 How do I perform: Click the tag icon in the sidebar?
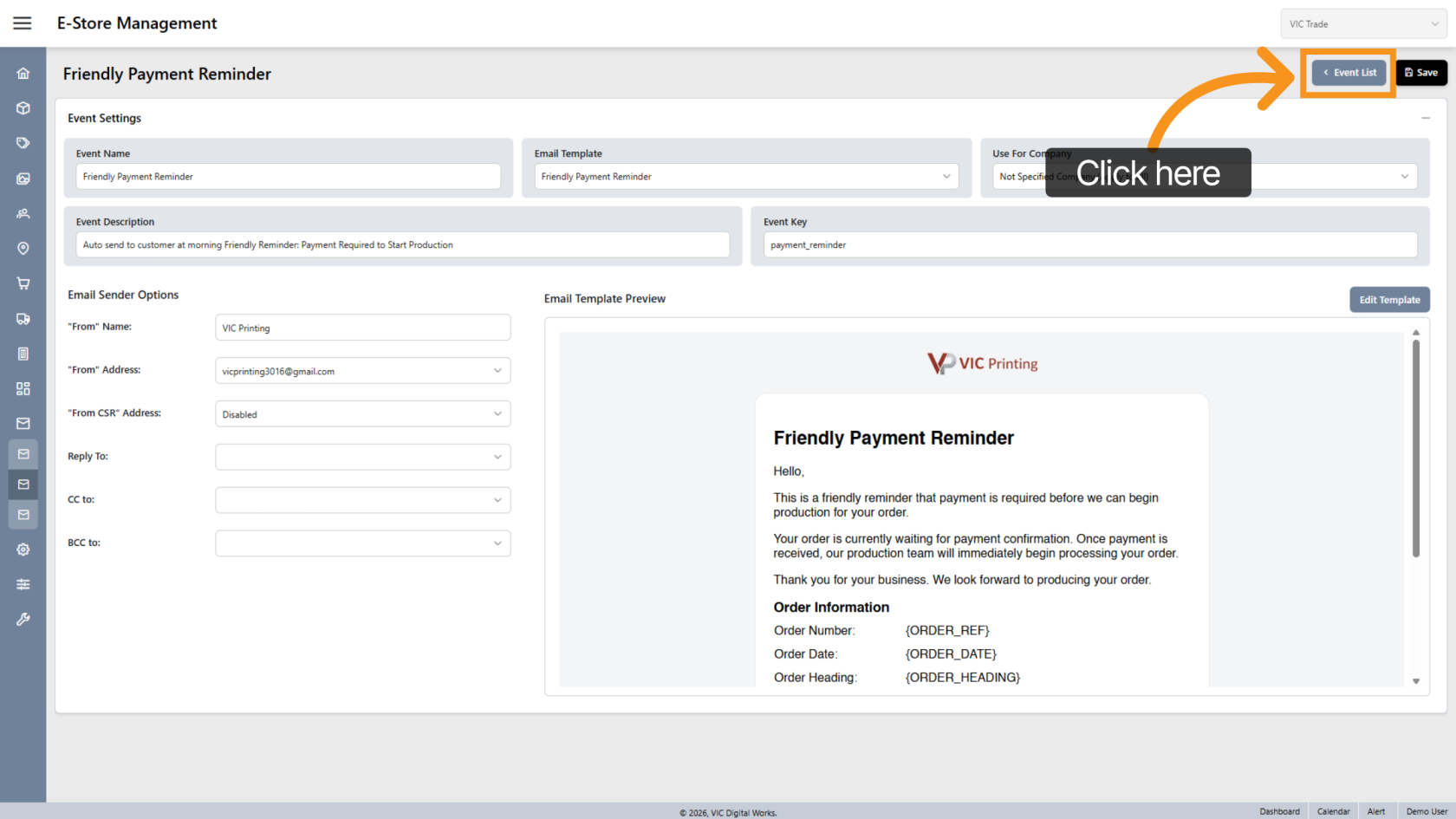tap(23, 143)
